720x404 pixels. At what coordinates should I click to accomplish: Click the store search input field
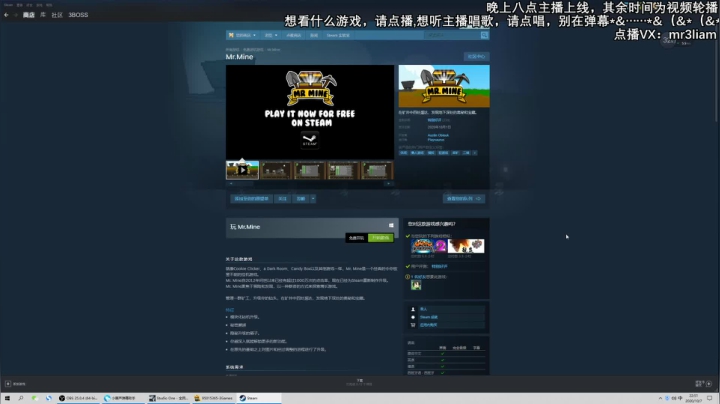(x=452, y=35)
